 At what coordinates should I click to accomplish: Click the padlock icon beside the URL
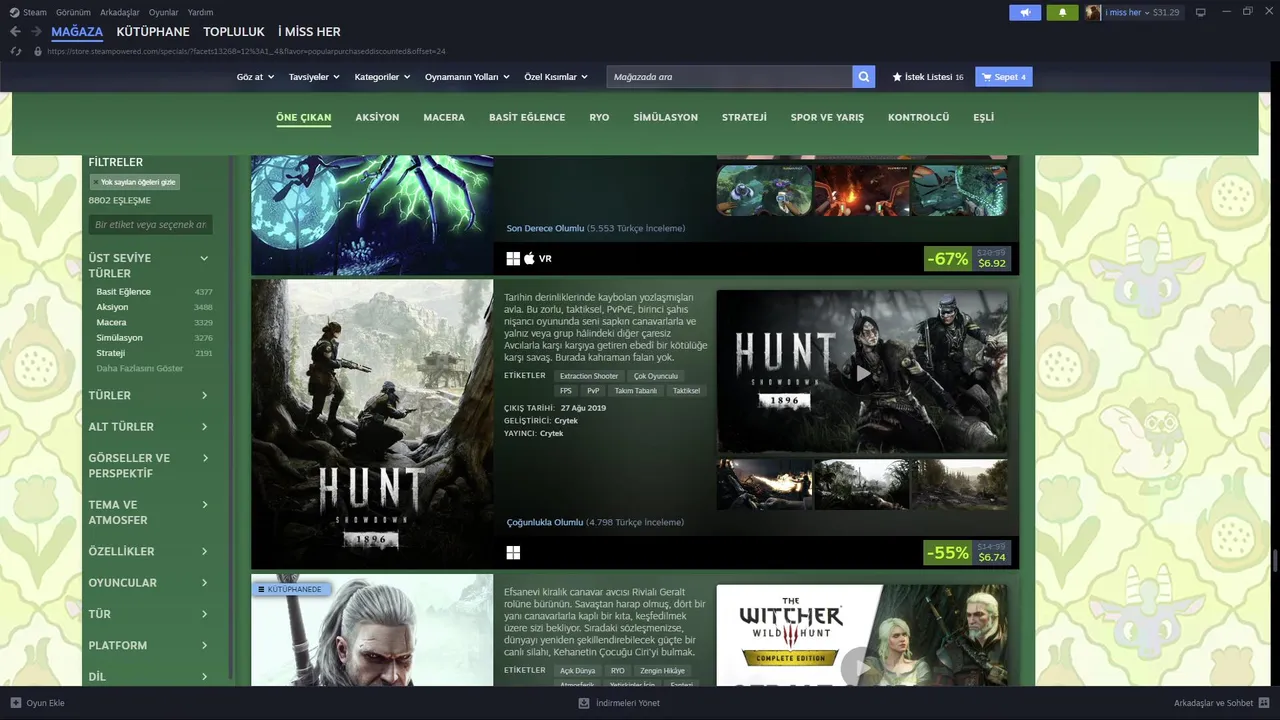pyautogui.click(x=38, y=51)
